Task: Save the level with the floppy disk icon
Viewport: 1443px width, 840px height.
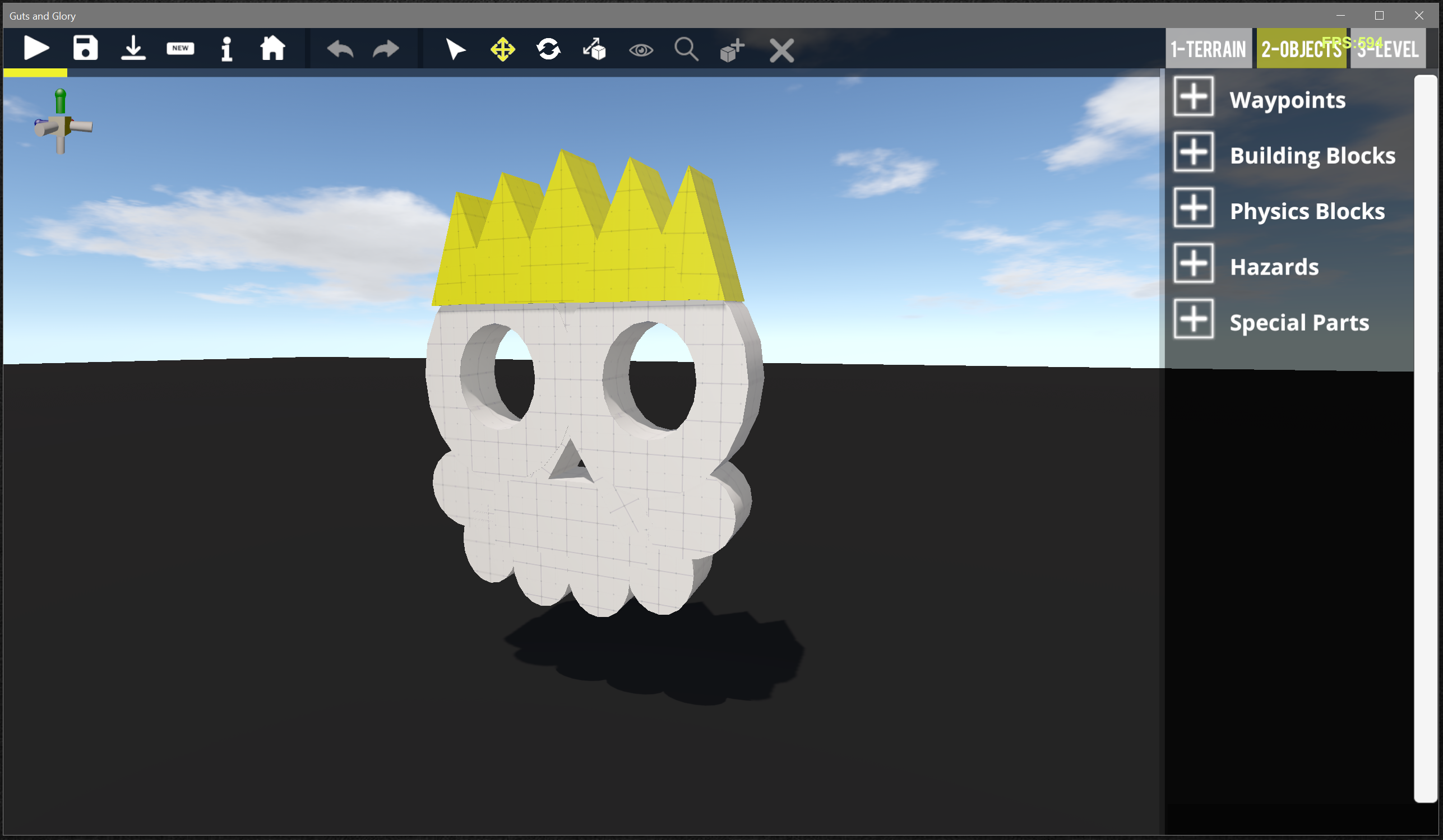Action: 85,48
